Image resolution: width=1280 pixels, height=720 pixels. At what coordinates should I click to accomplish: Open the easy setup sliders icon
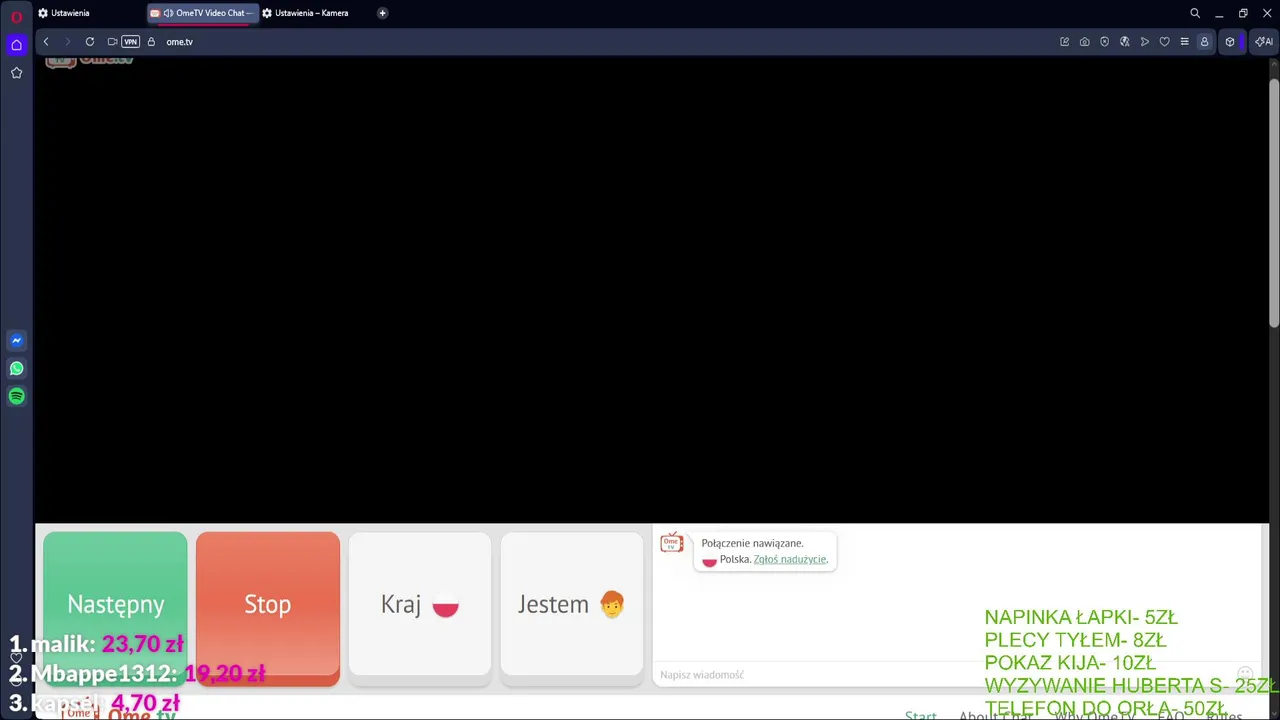click(x=1184, y=42)
